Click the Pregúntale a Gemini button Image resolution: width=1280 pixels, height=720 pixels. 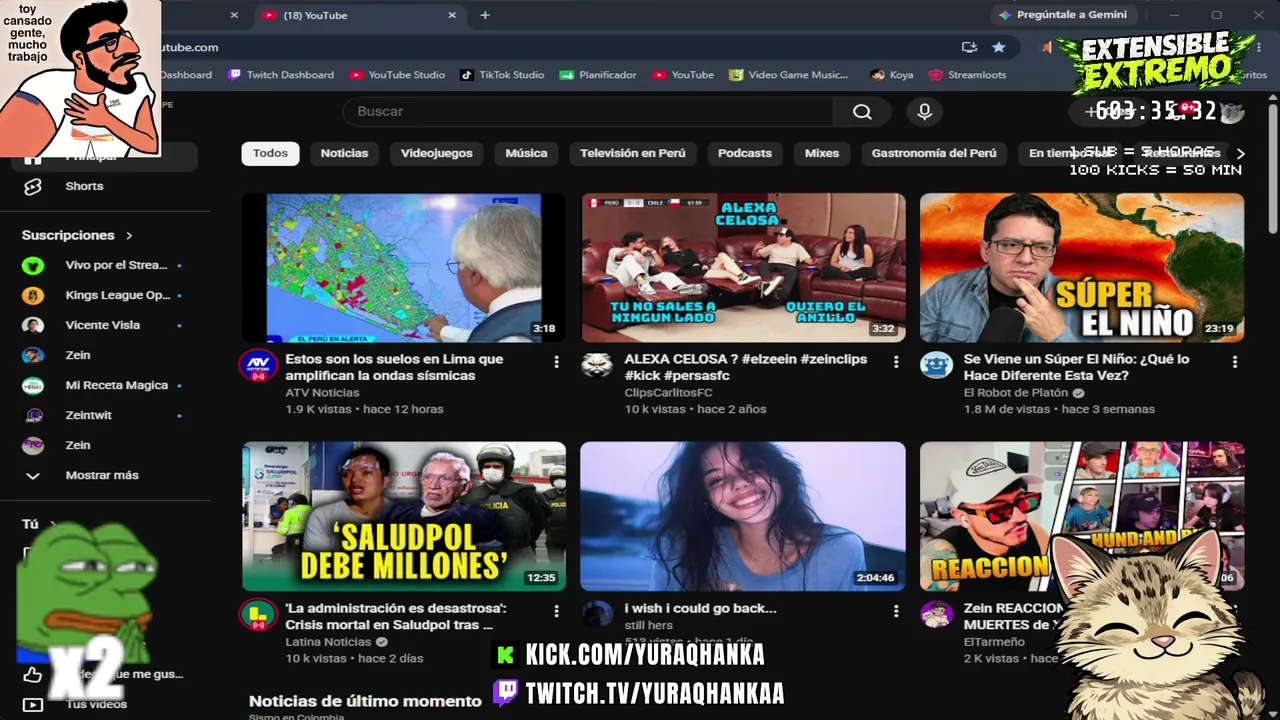(1062, 15)
